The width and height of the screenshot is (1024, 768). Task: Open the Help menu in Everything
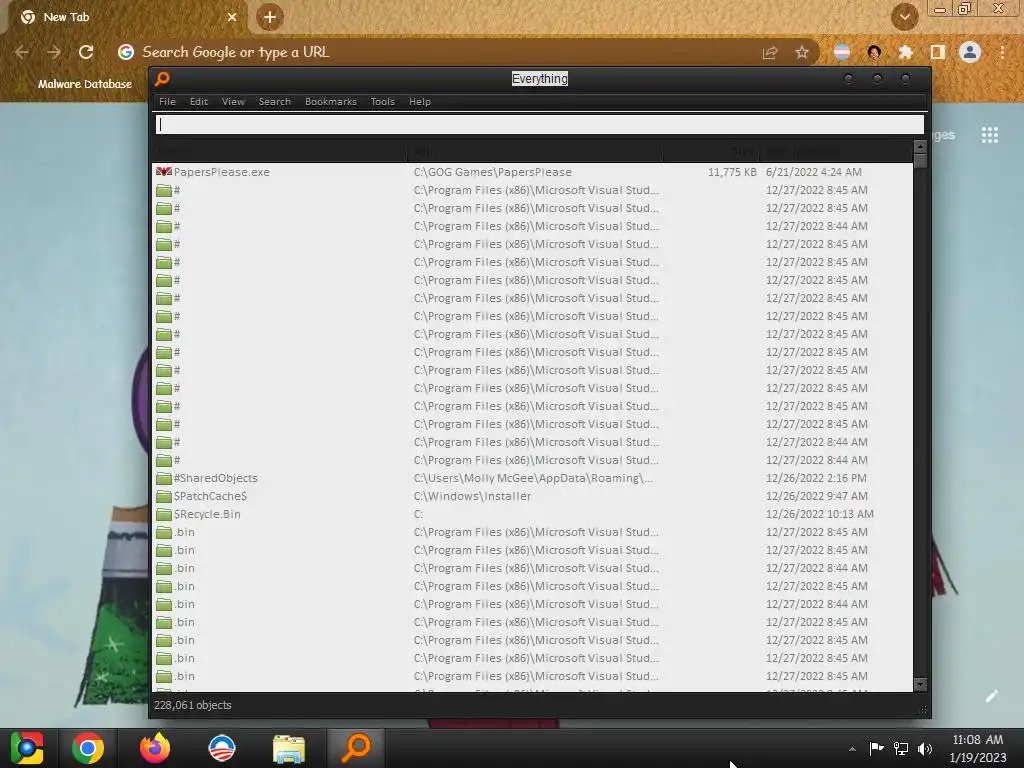[x=420, y=102]
